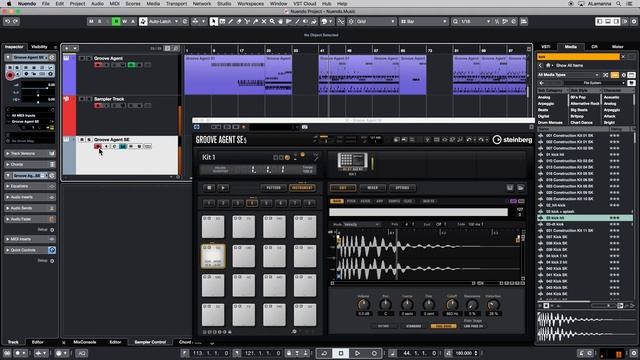Mute the Groove Agent SE track
This screenshot has height=360, width=640.
[82, 140]
